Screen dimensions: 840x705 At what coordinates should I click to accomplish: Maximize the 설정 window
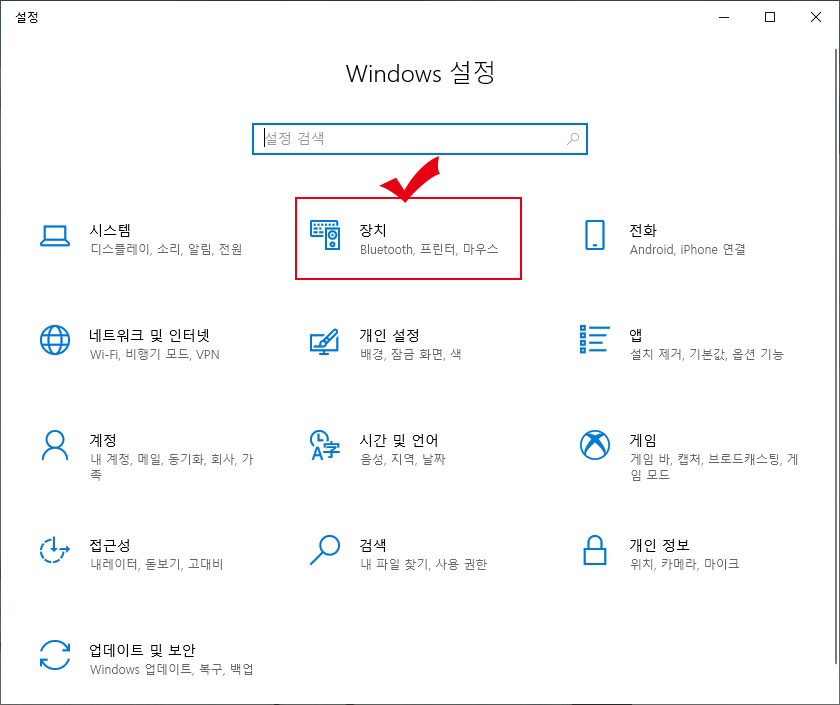[x=770, y=17]
